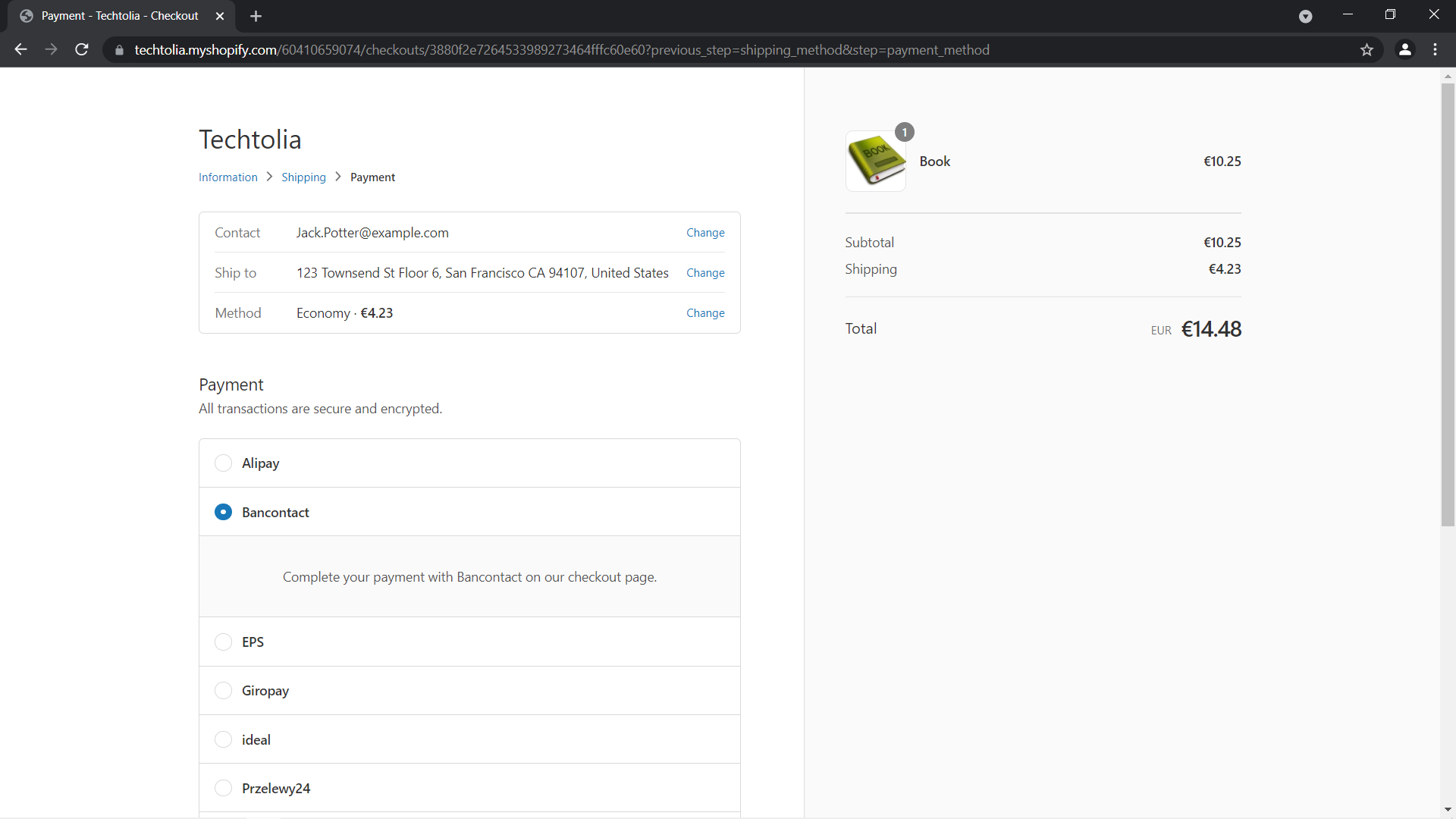1456x819 pixels.
Task: Go back to the previous page
Action: 20,50
